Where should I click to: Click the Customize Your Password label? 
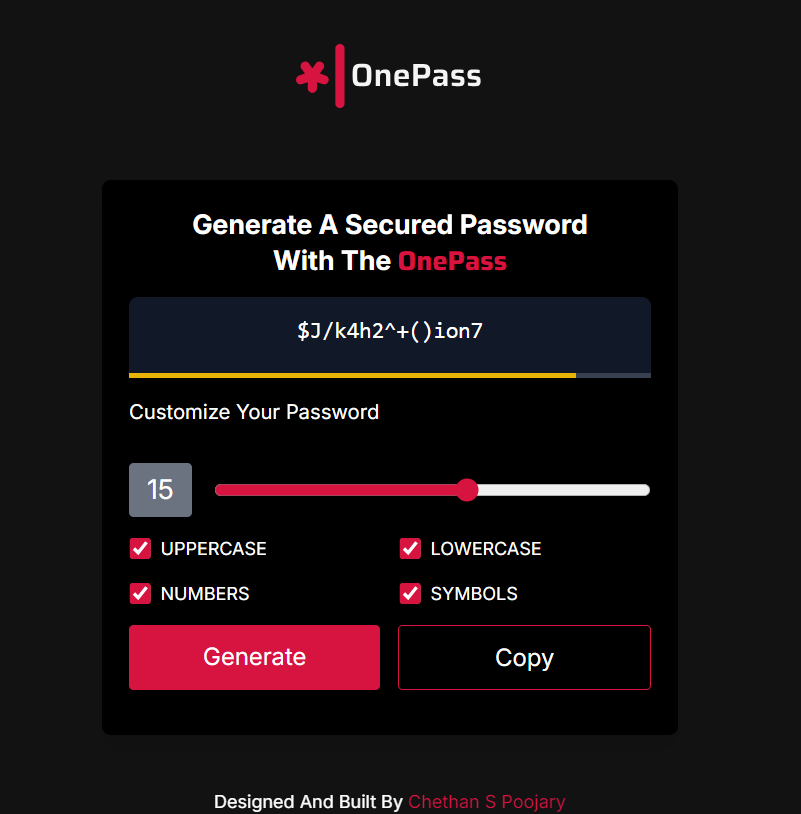point(254,412)
